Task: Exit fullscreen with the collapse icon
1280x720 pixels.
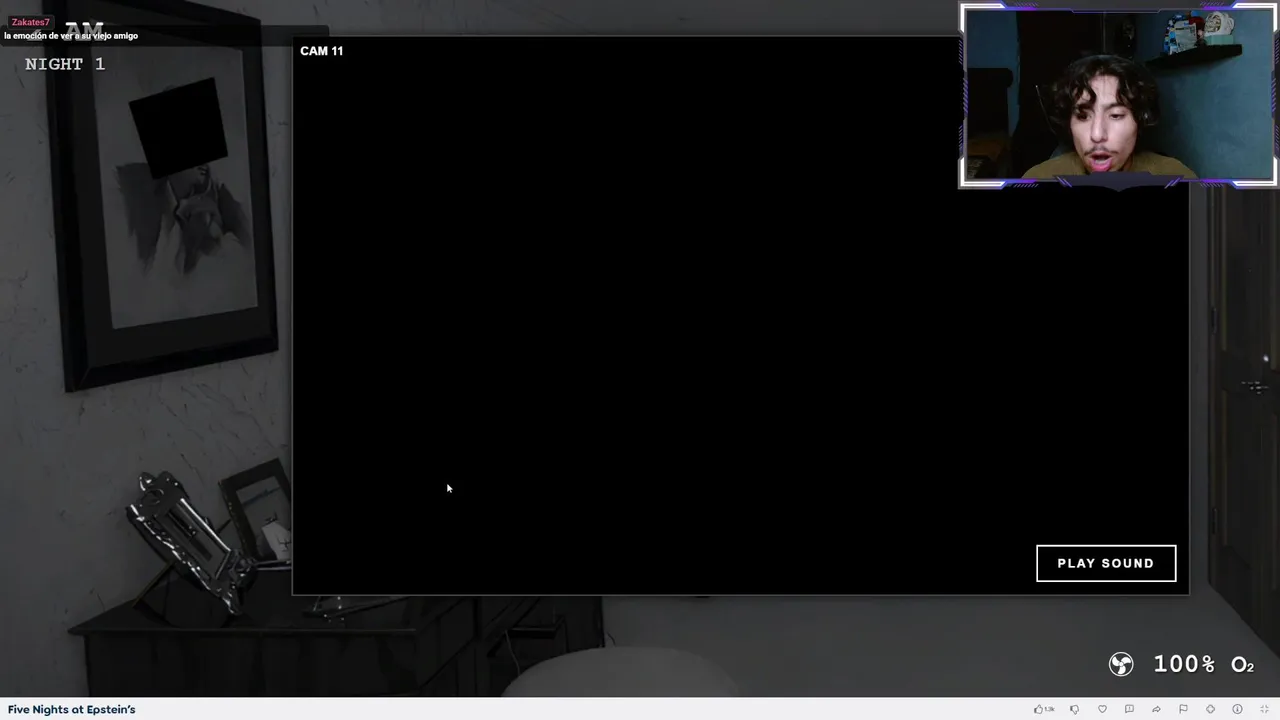Action: click(x=1264, y=709)
